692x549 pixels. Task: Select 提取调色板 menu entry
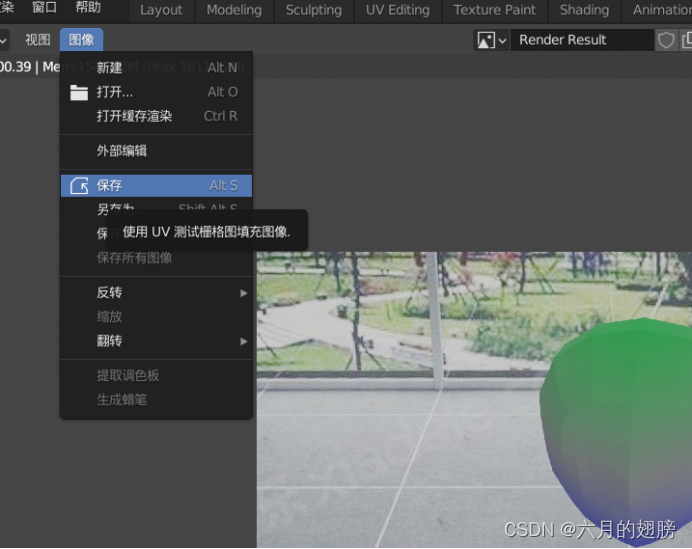click(x=156, y=376)
